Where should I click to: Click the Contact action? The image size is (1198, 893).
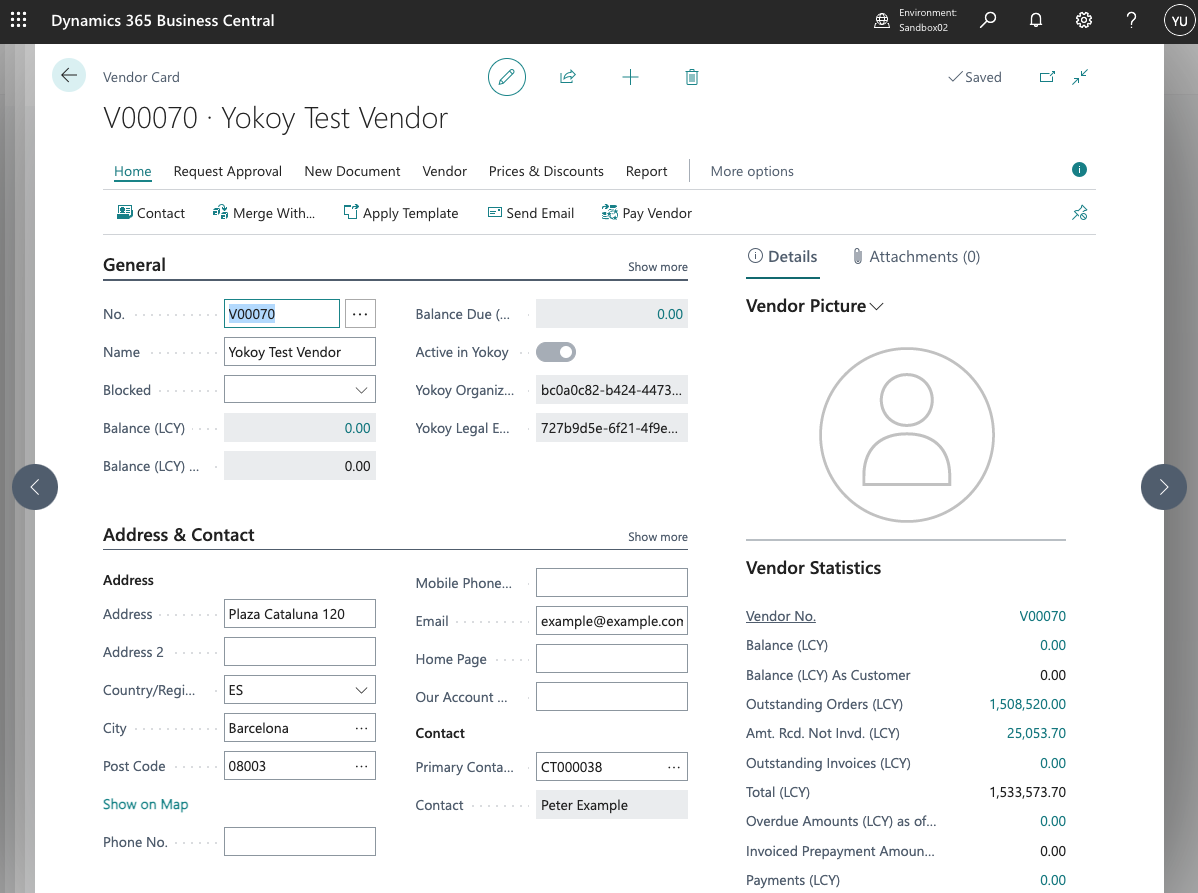coord(151,213)
